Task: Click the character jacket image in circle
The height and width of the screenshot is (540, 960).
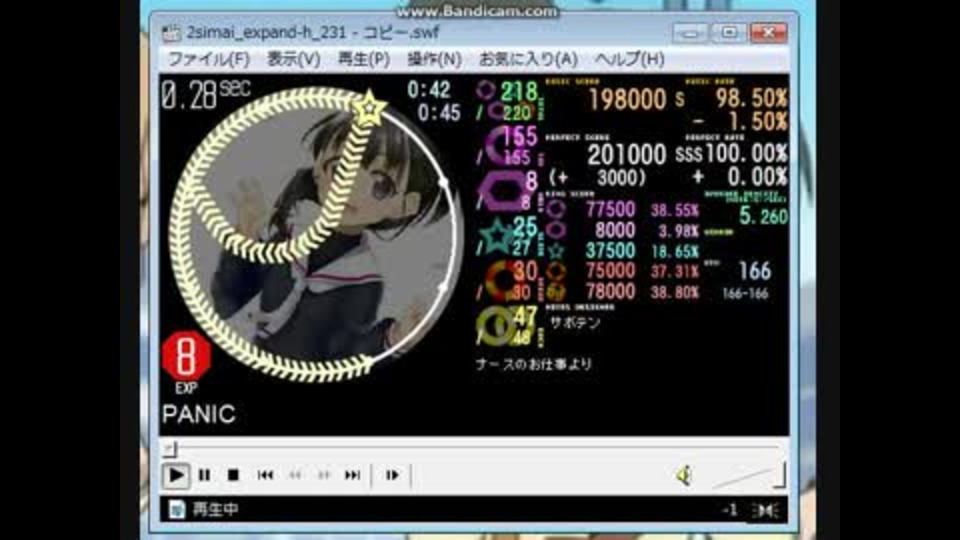Action: click(x=315, y=234)
